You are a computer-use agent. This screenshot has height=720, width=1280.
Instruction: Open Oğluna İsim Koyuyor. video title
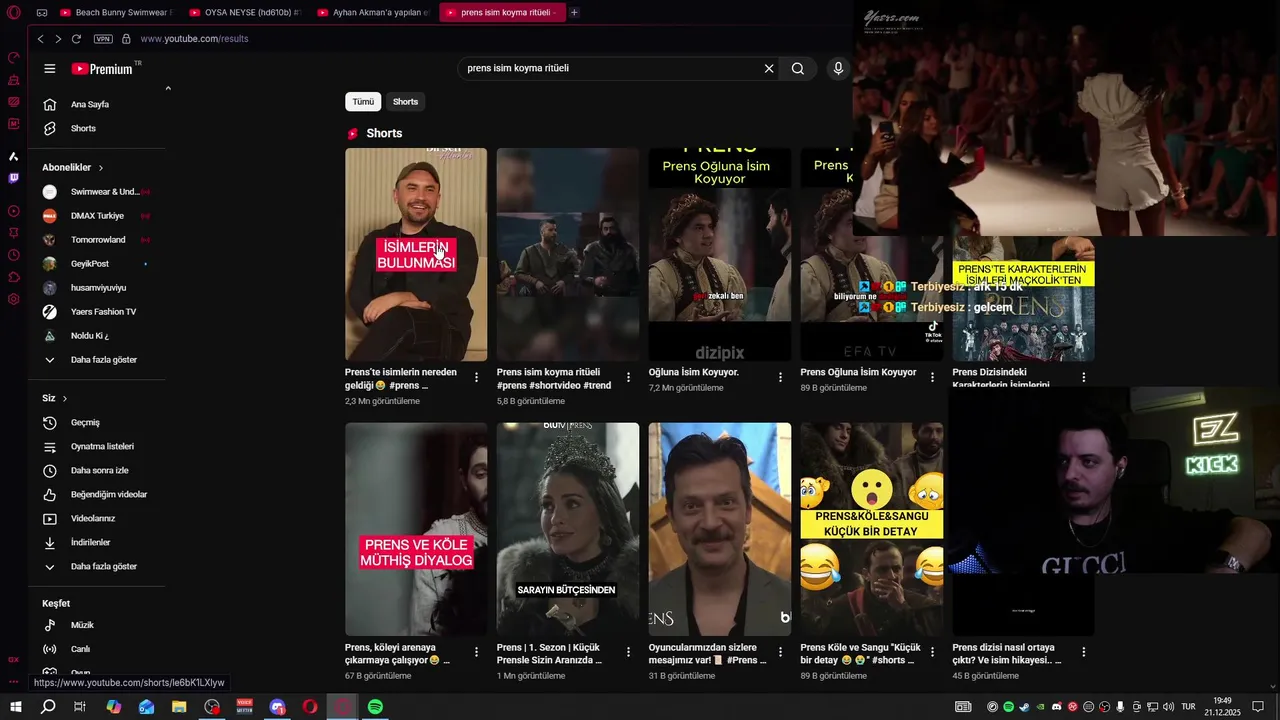pyautogui.click(x=694, y=372)
